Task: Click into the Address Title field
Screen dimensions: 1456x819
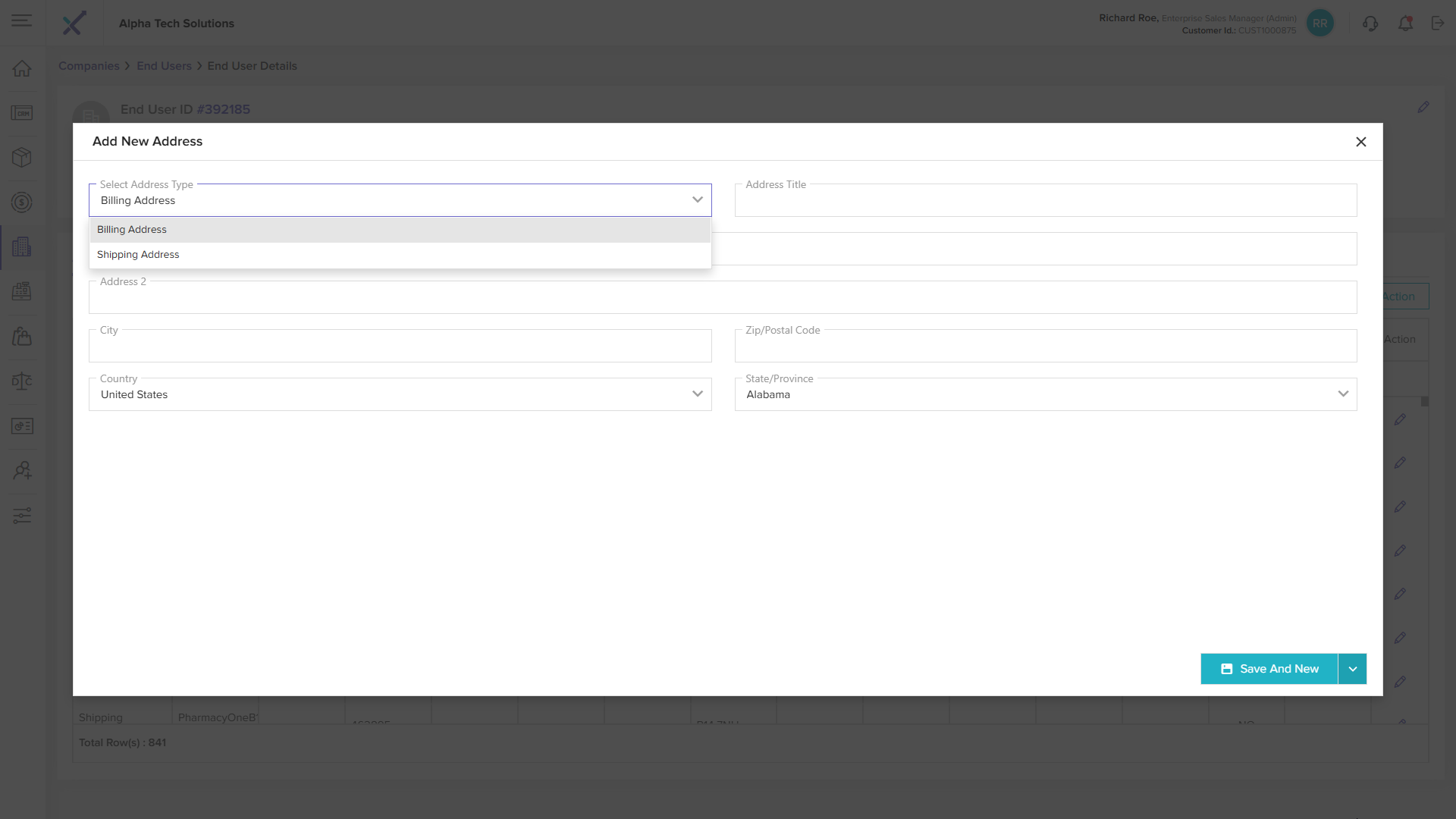Action: click(x=1045, y=202)
